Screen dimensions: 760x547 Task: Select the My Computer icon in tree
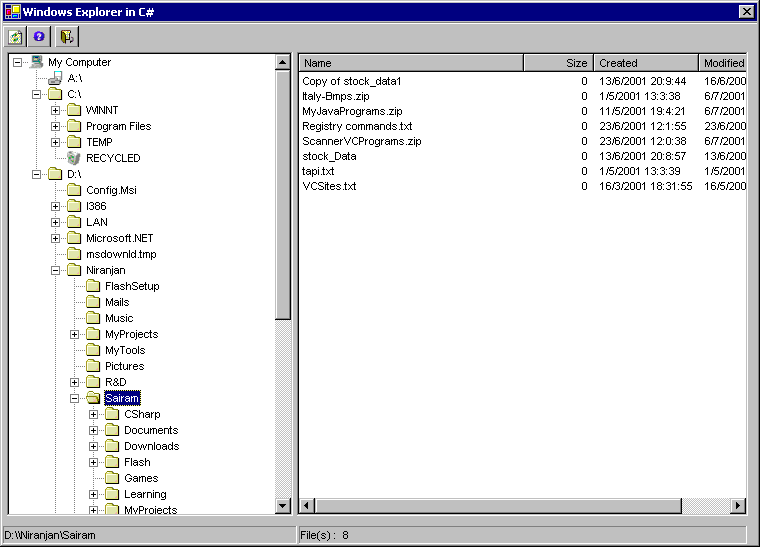(37, 62)
